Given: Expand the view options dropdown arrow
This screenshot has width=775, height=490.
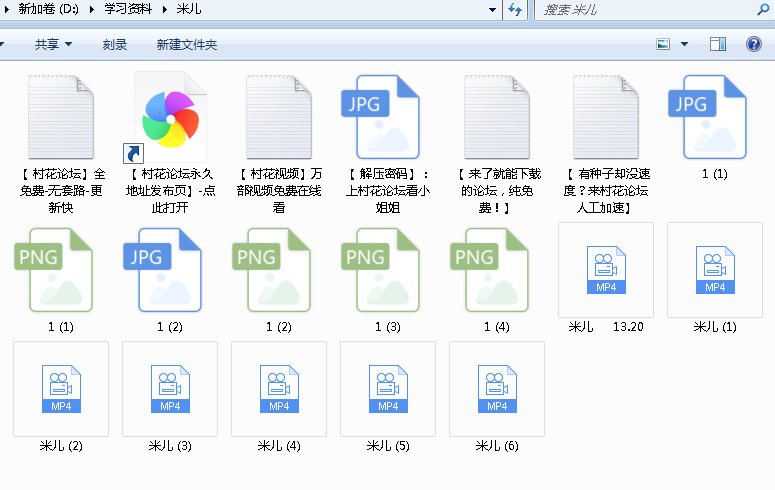Looking at the screenshot, I should point(684,44).
